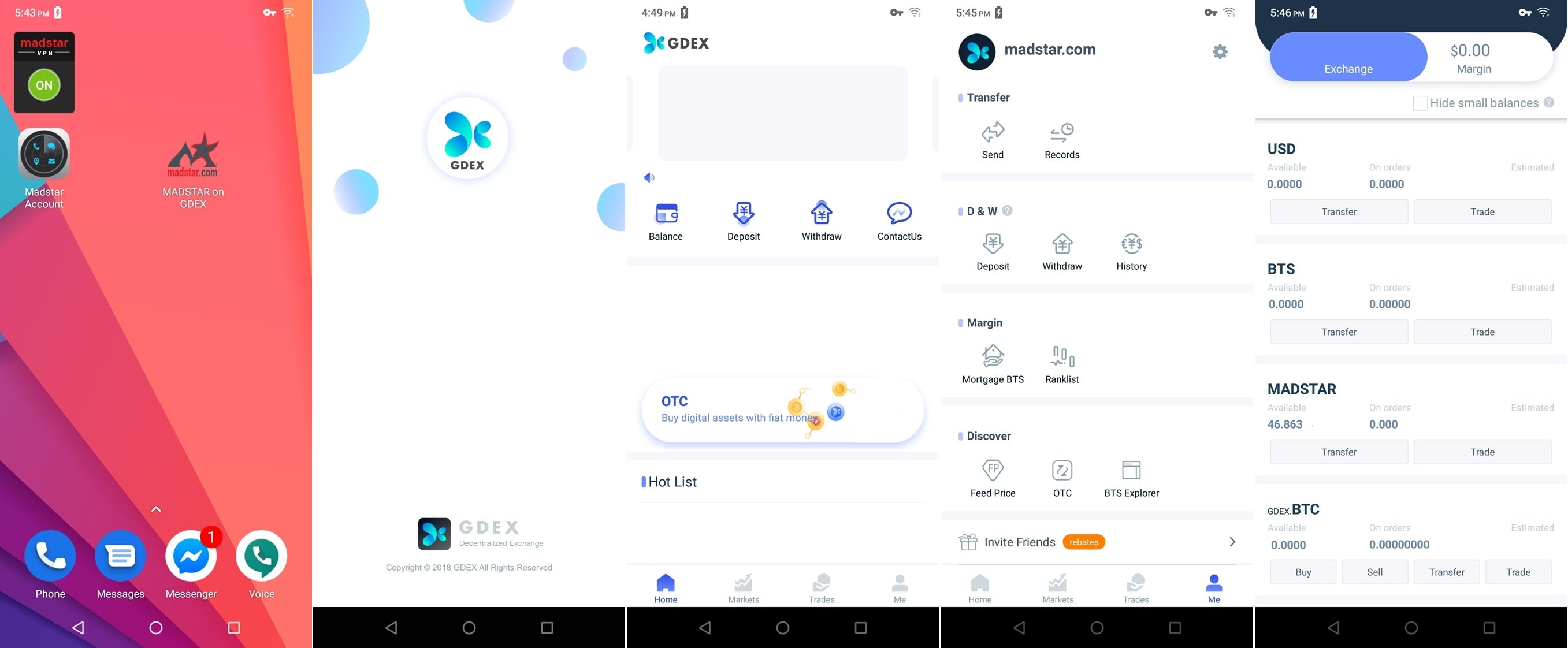The height and width of the screenshot is (648, 1568).
Task: Tap the Feed Price icon in Discover
Action: [993, 470]
